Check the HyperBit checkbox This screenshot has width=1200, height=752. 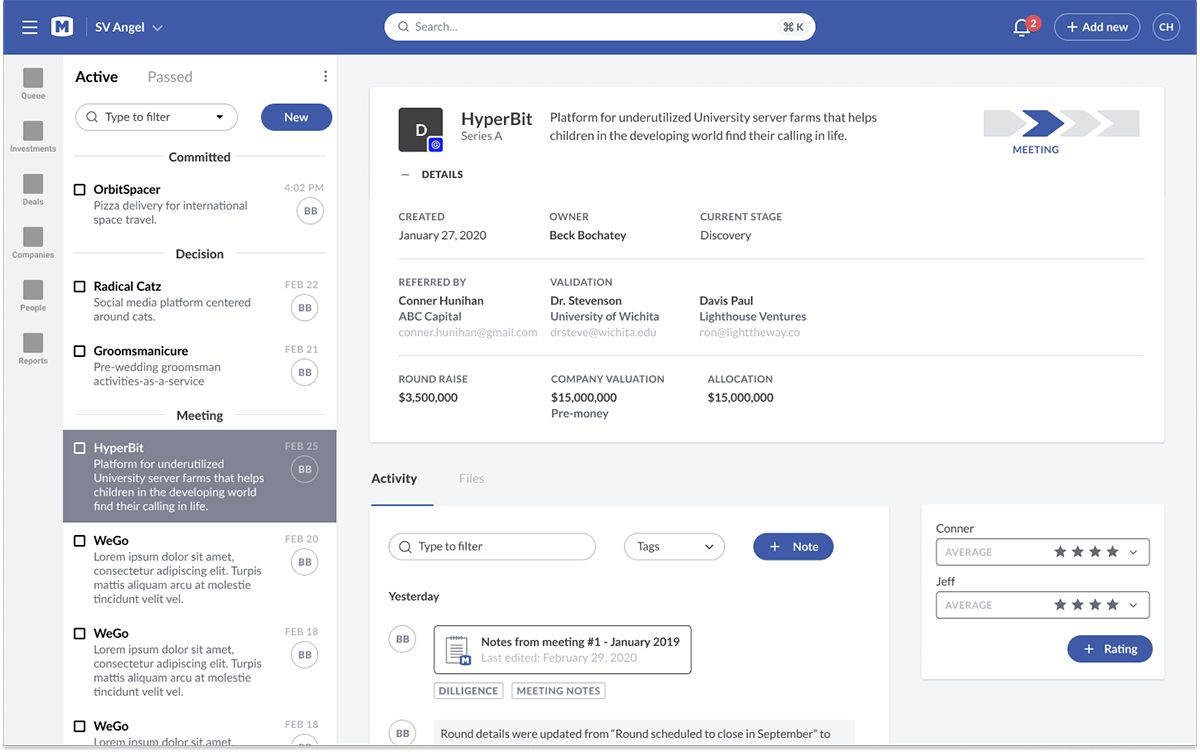coord(80,448)
